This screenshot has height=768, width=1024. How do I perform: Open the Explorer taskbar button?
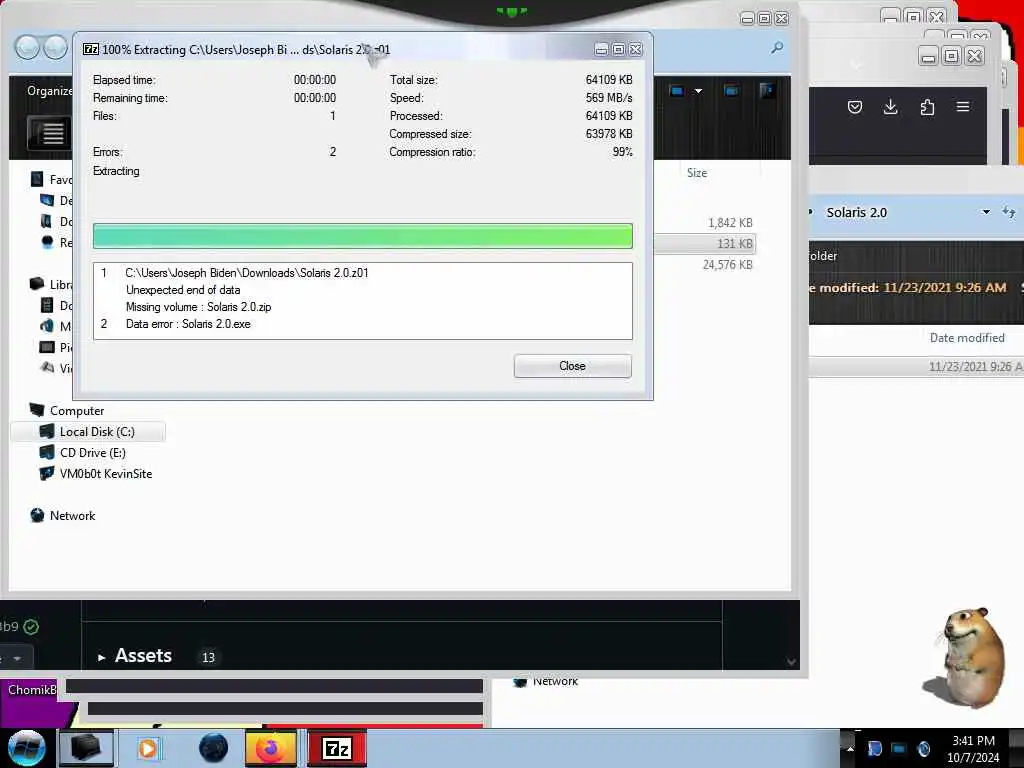pos(86,748)
